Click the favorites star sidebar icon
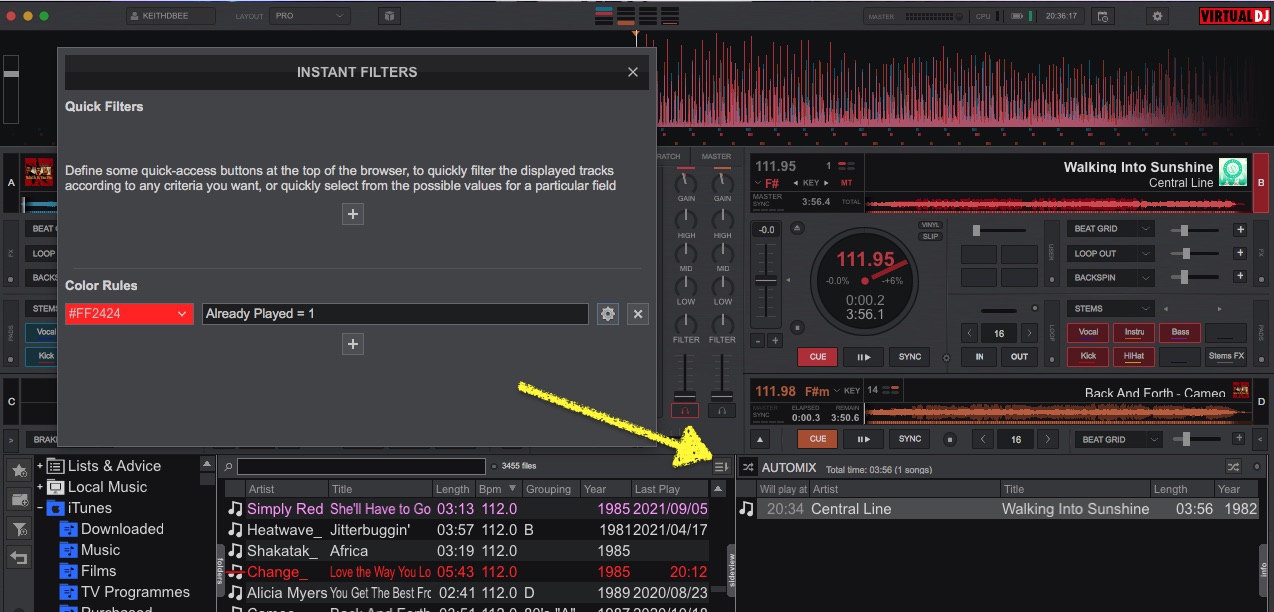The width and height of the screenshot is (1274, 612). tap(19, 471)
